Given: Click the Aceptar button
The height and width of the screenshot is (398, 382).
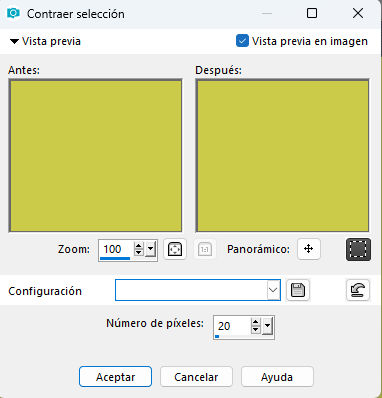Looking at the screenshot, I should click(115, 377).
